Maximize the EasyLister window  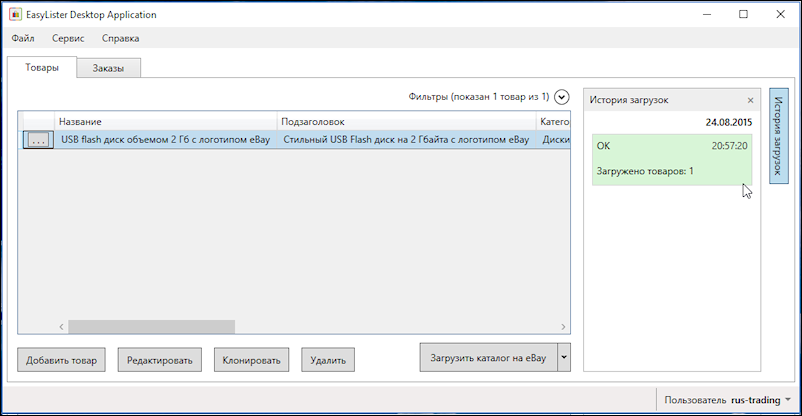click(743, 14)
